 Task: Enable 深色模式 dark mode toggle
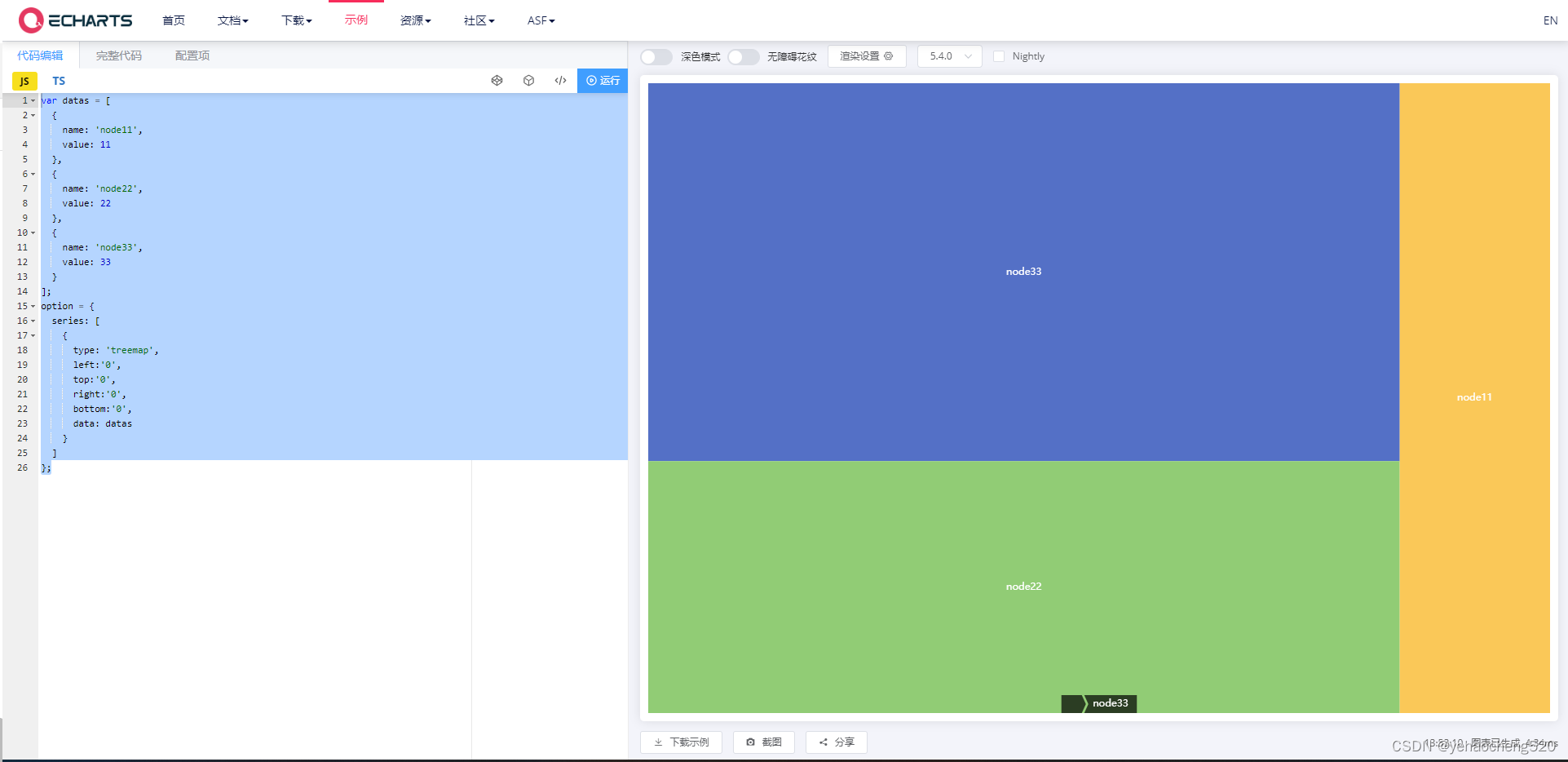coord(656,56)
